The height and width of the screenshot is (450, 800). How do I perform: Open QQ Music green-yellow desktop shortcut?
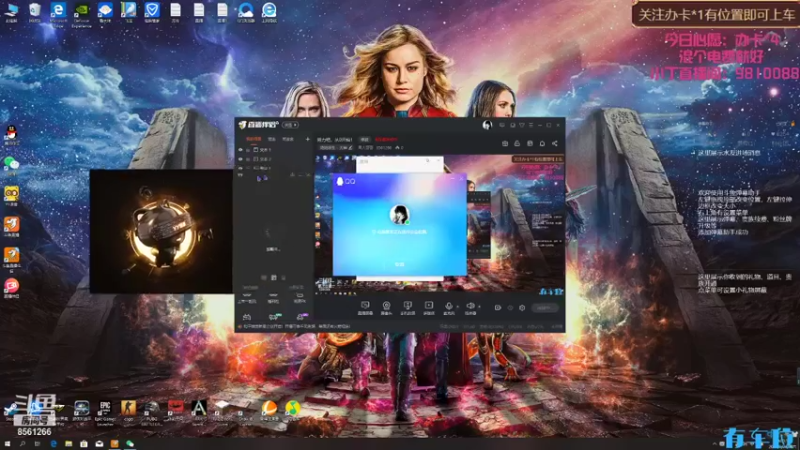(x=292, y=410)
